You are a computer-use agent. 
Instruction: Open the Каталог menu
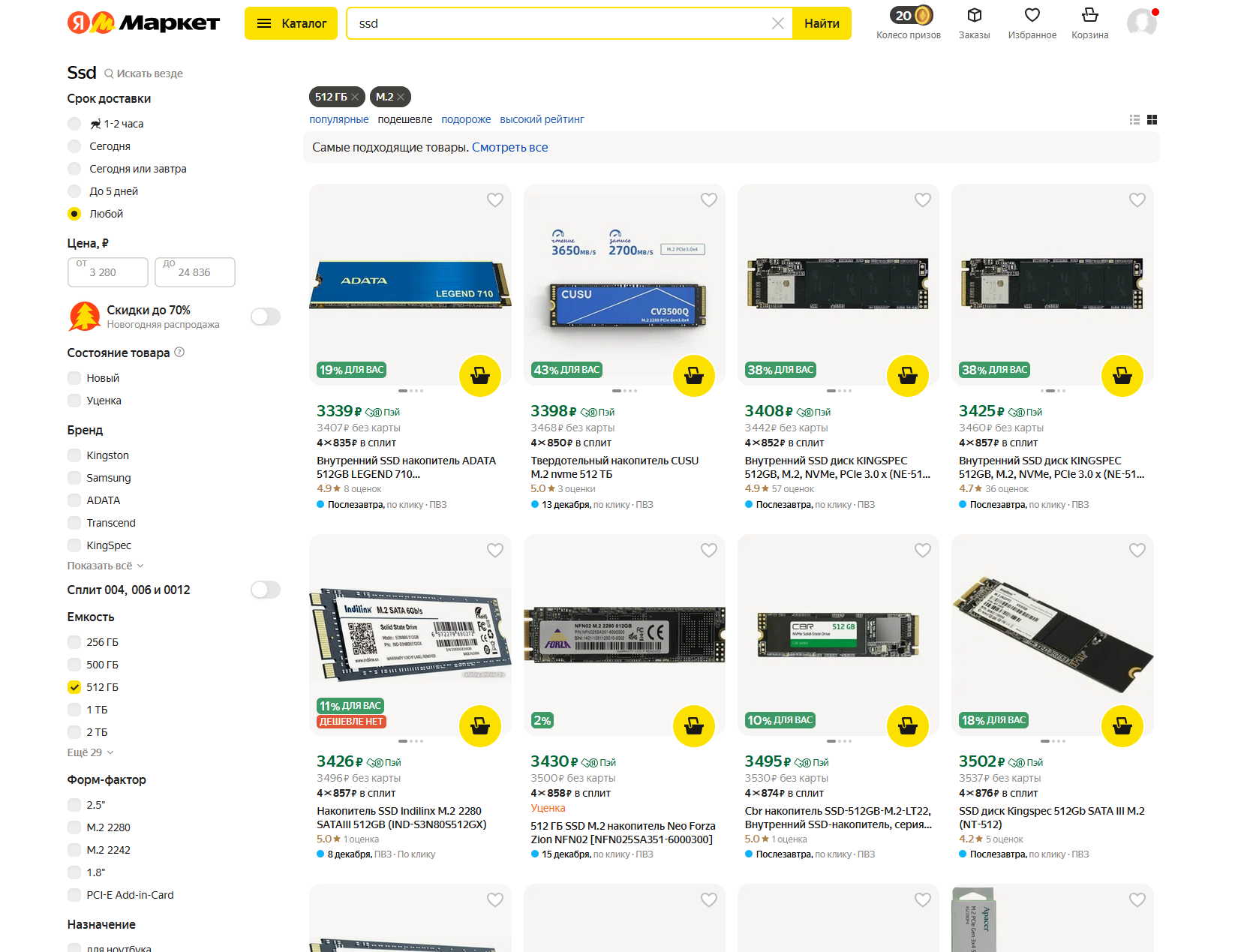click(291, 23)
